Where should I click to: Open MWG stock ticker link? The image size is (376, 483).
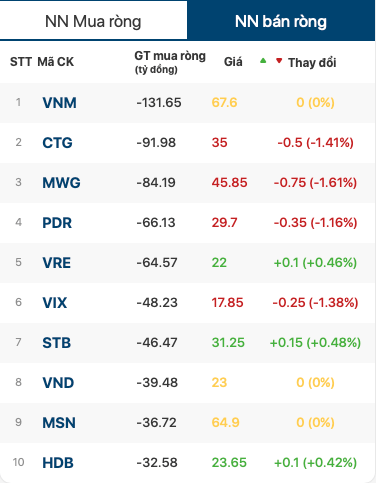pos(61,183)
